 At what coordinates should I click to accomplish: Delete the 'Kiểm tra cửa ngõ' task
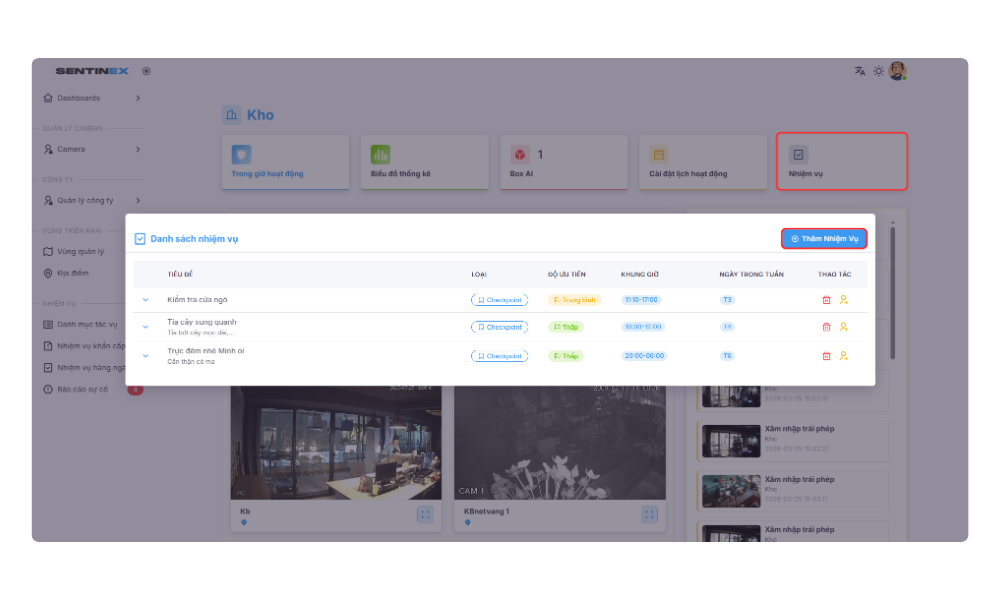tap(826, 300)
